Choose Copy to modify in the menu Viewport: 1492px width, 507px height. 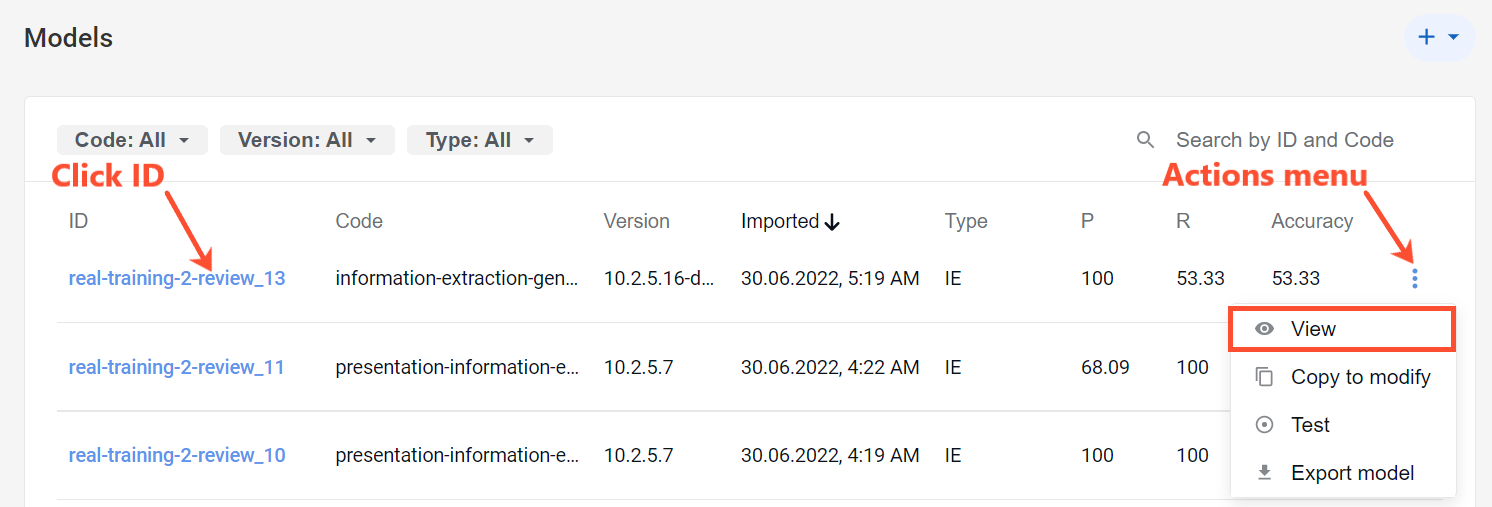(1342, 377)
